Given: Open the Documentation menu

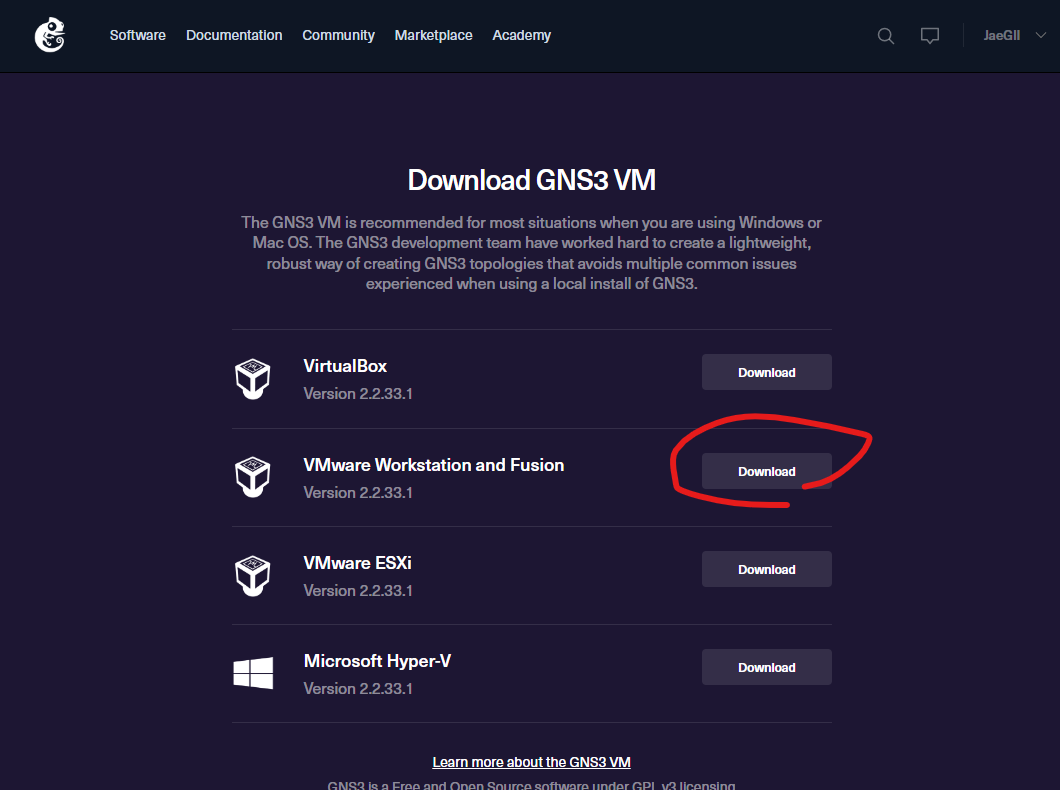Looking at the screenshot, I should (x=234, y=35).
